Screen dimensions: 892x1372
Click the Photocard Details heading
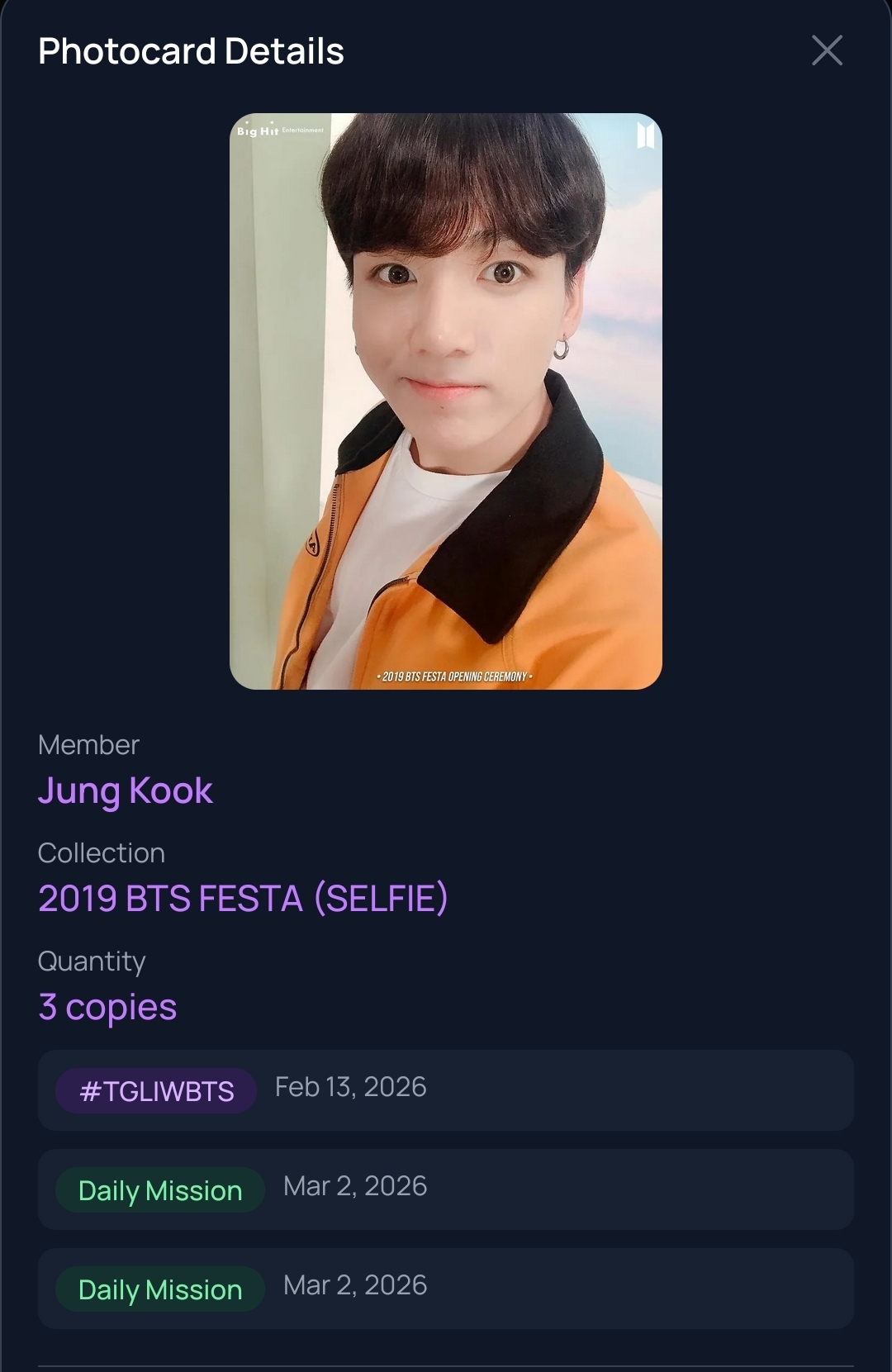[x=191, y=51]
